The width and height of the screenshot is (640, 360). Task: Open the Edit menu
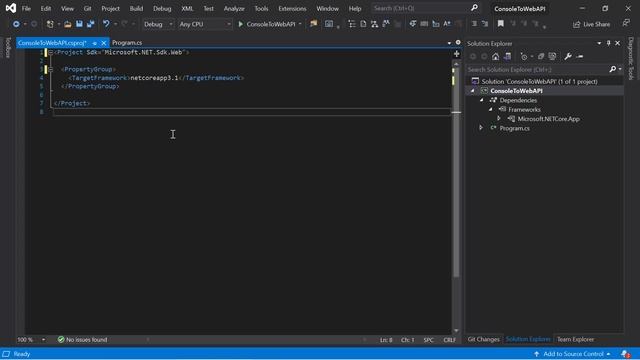46,8
